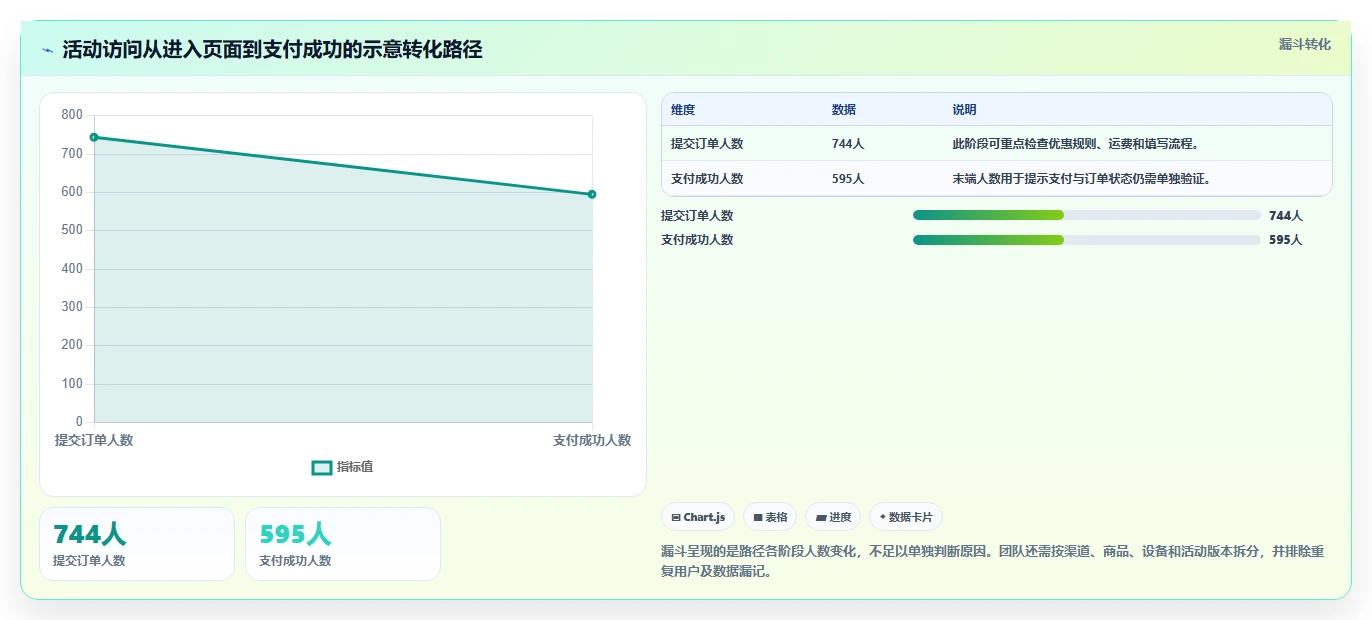This screenshot has width=1372, height=620.
Task: Click the 支付成功人数 x-axis label
Action: click(592, 440)
